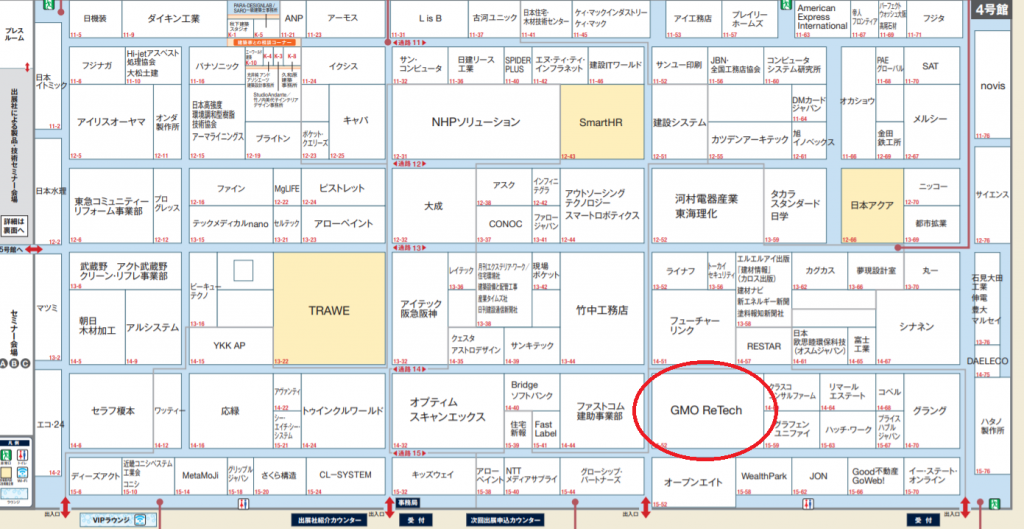Click the restroom icon below the MetaMoJi booth

point(245,503)
